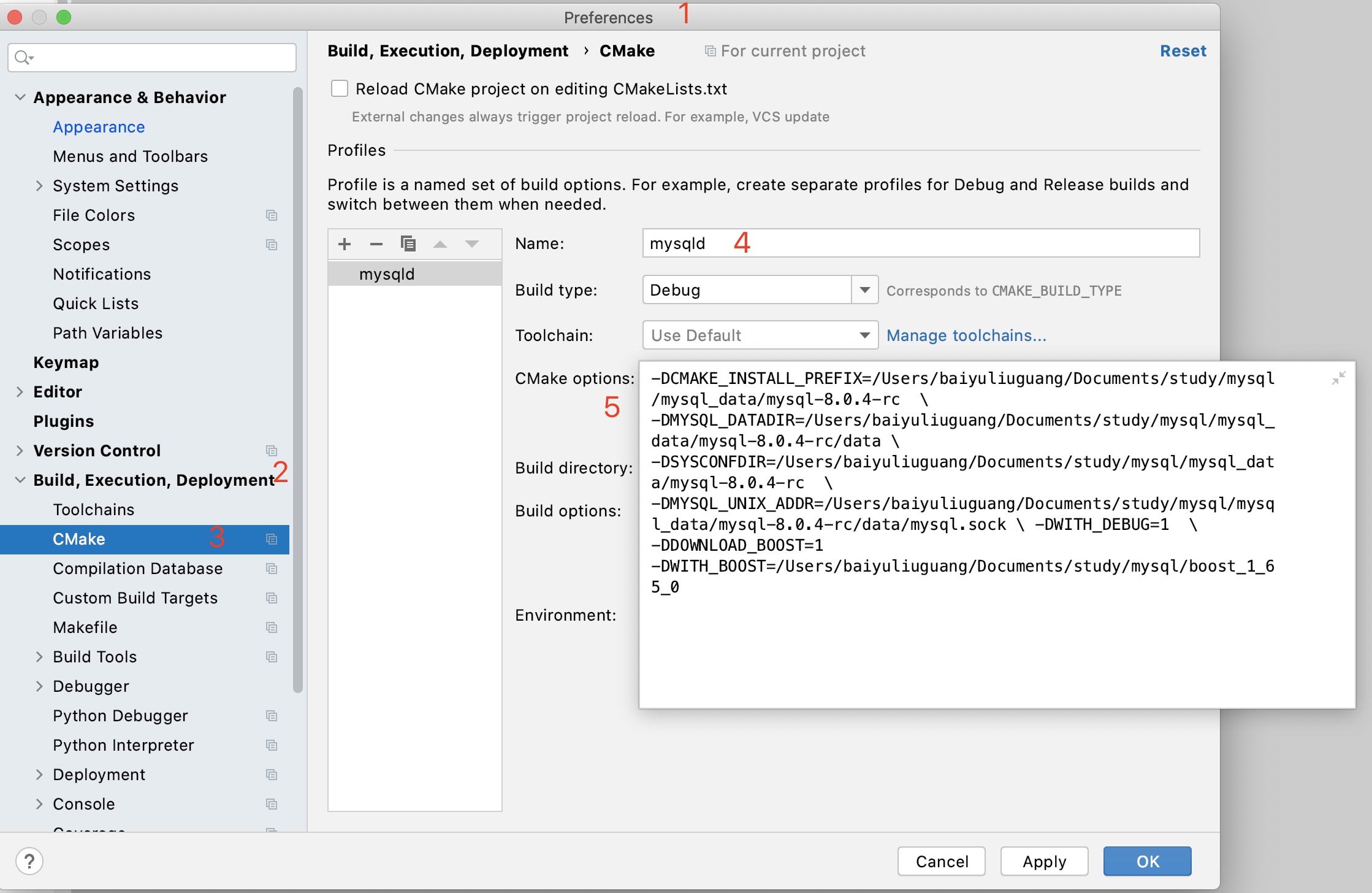The width and height of the screenshot is (1372, 893).
Task: Click project-level icon beside Custom Build Targets
Action: coord(272,598)
